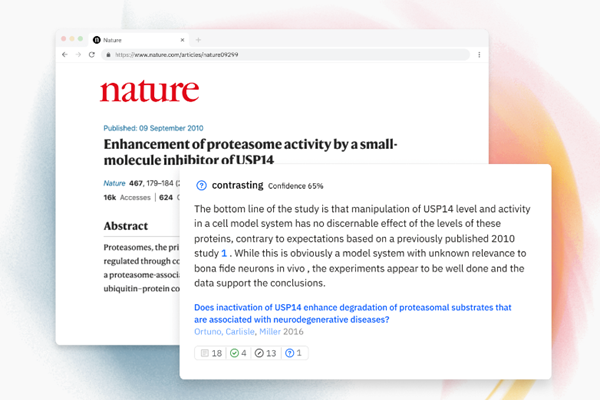Click the Nature journal name link
Image resolution: width=600 pixels, height=400 pixels.
coord(114,183)
